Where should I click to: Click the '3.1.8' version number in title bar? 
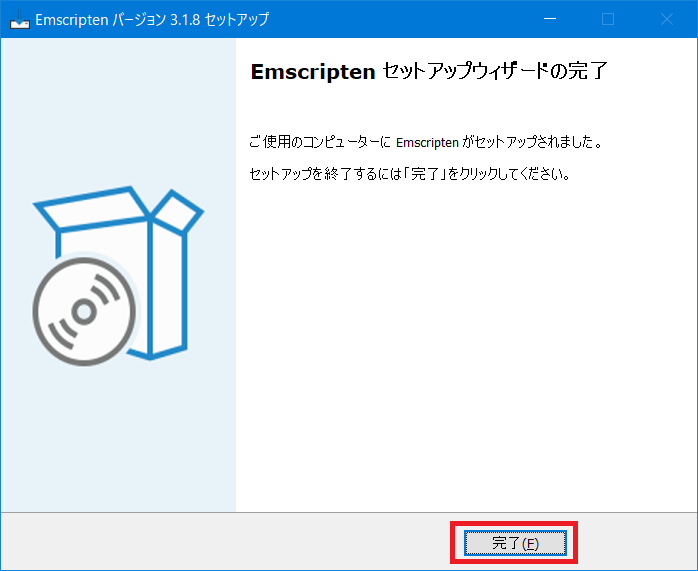(185, 20)
